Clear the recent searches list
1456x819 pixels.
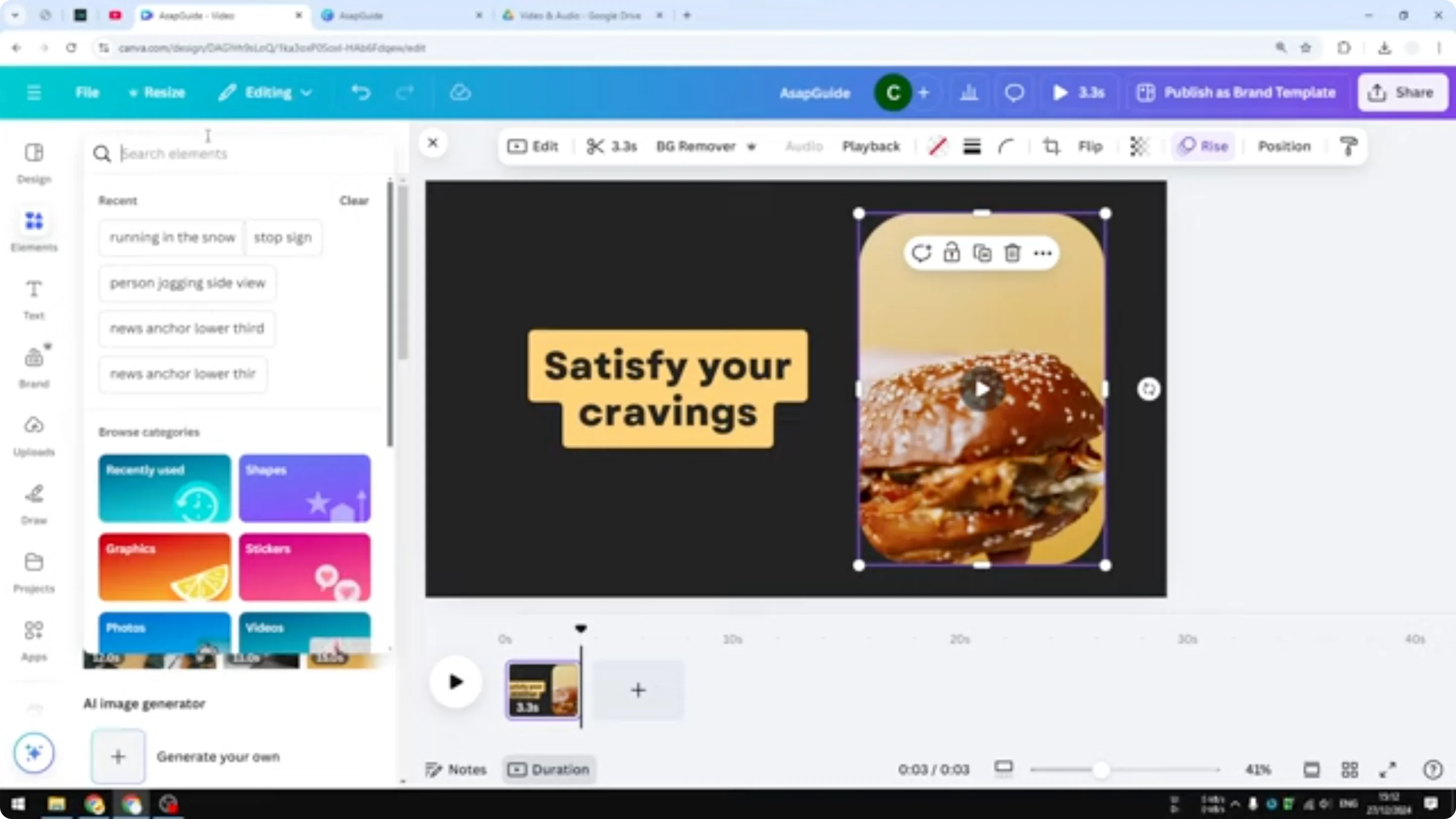[354, 201]
